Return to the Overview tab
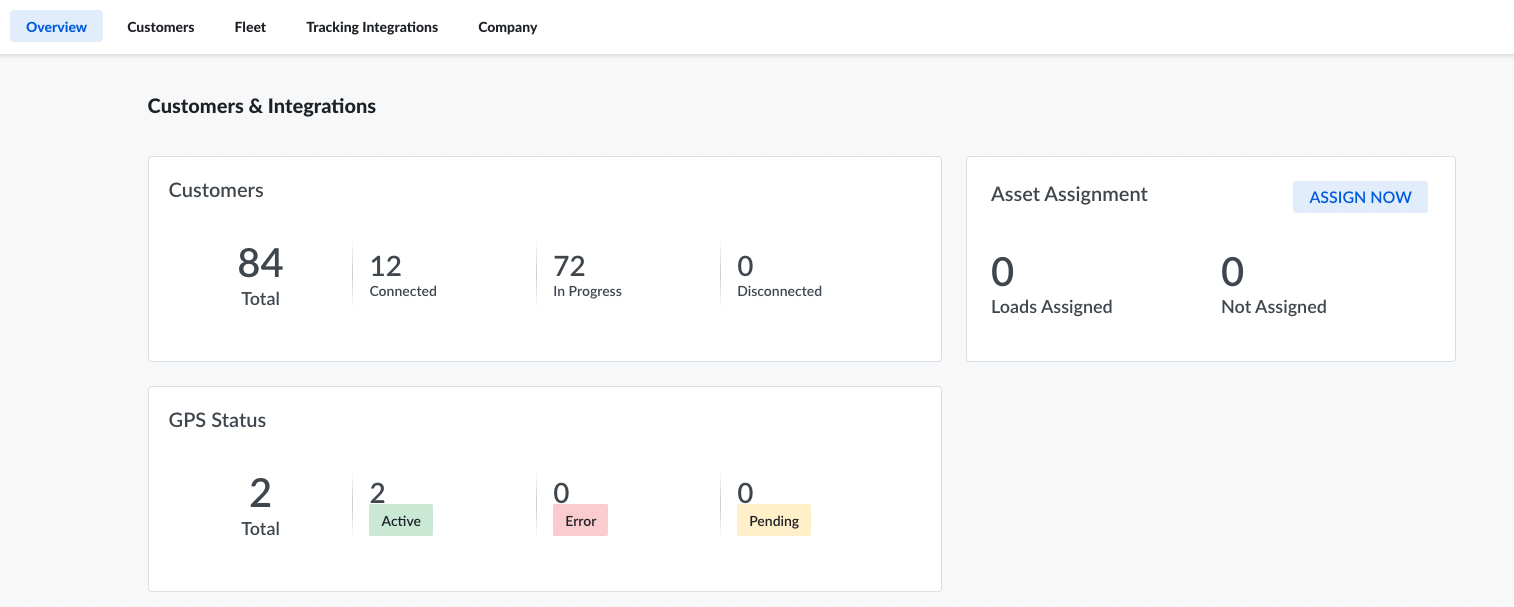 point(56,26)
